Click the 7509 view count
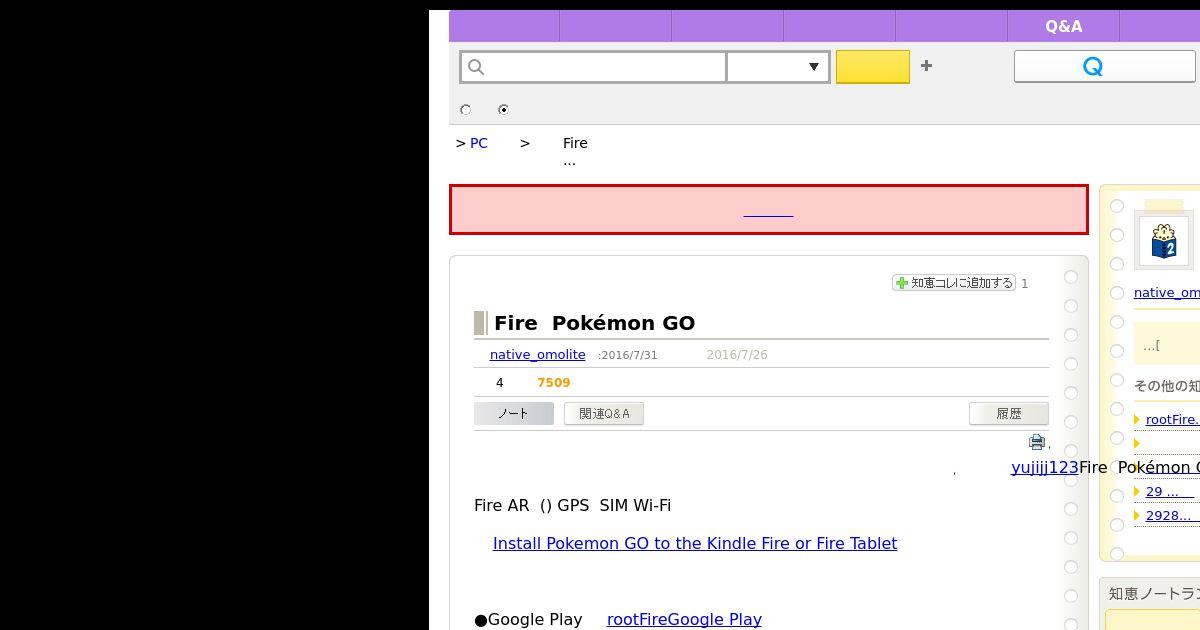 pyautogui.click(x=554, y=382)
